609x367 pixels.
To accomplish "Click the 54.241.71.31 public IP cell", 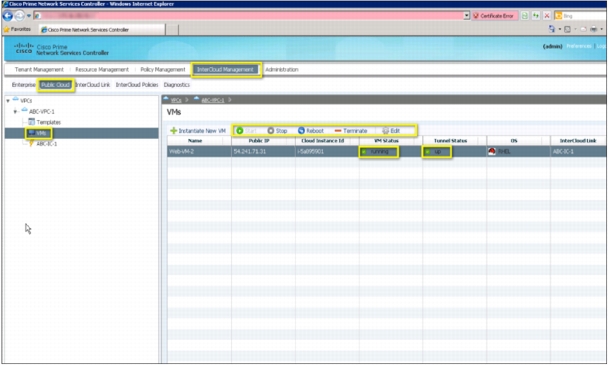I will pos(263,151).
